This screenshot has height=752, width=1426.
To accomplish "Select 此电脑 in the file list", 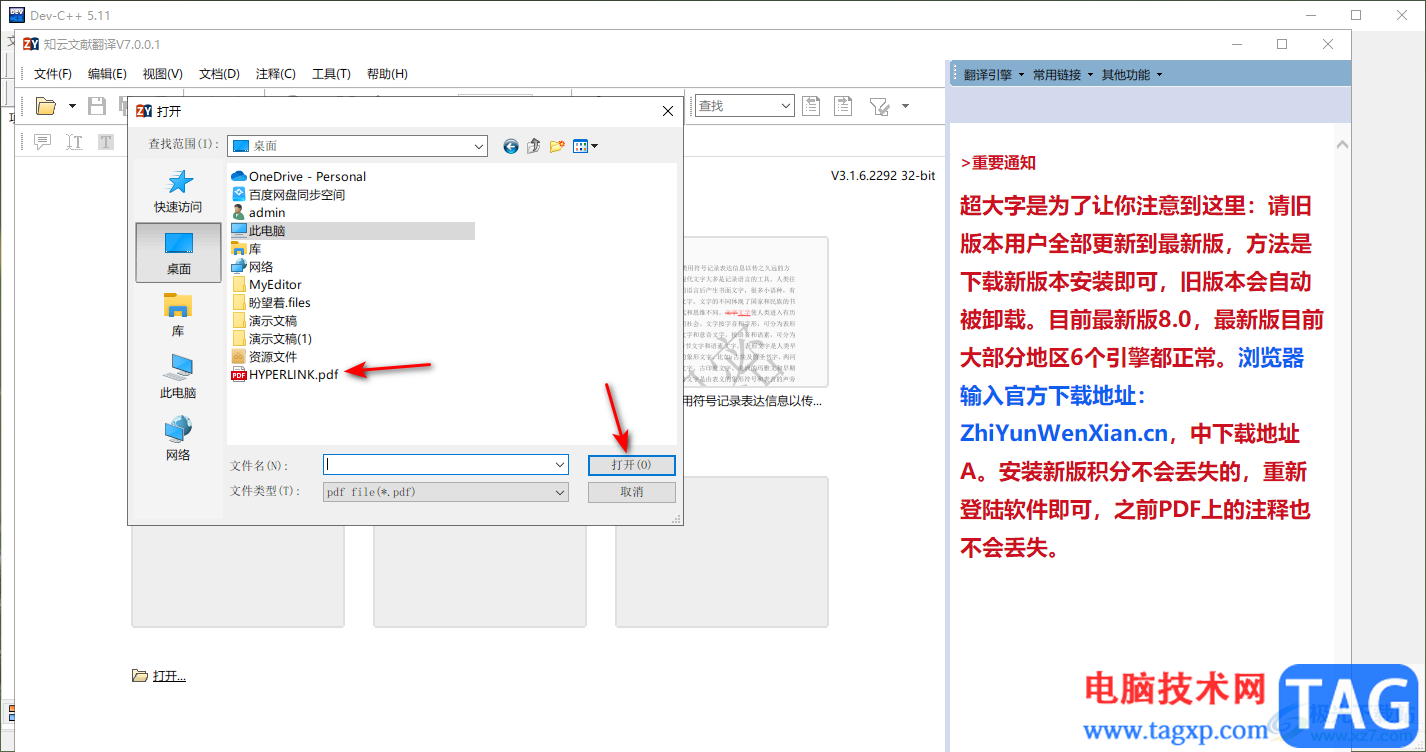I will pos(352,230).
